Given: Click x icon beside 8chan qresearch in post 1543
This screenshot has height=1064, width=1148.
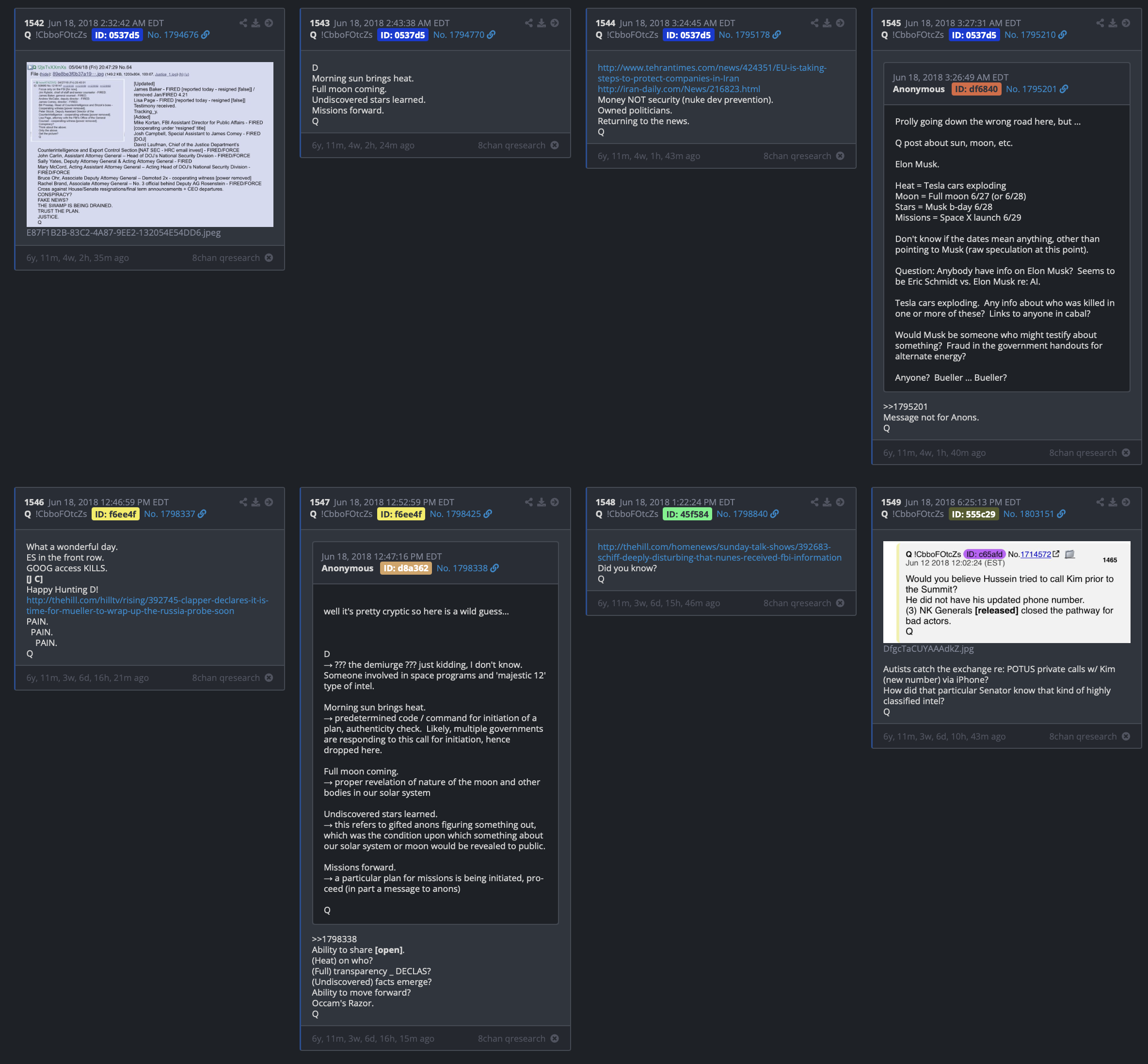Looking at the screenshot, I should [x=555, y=145].
